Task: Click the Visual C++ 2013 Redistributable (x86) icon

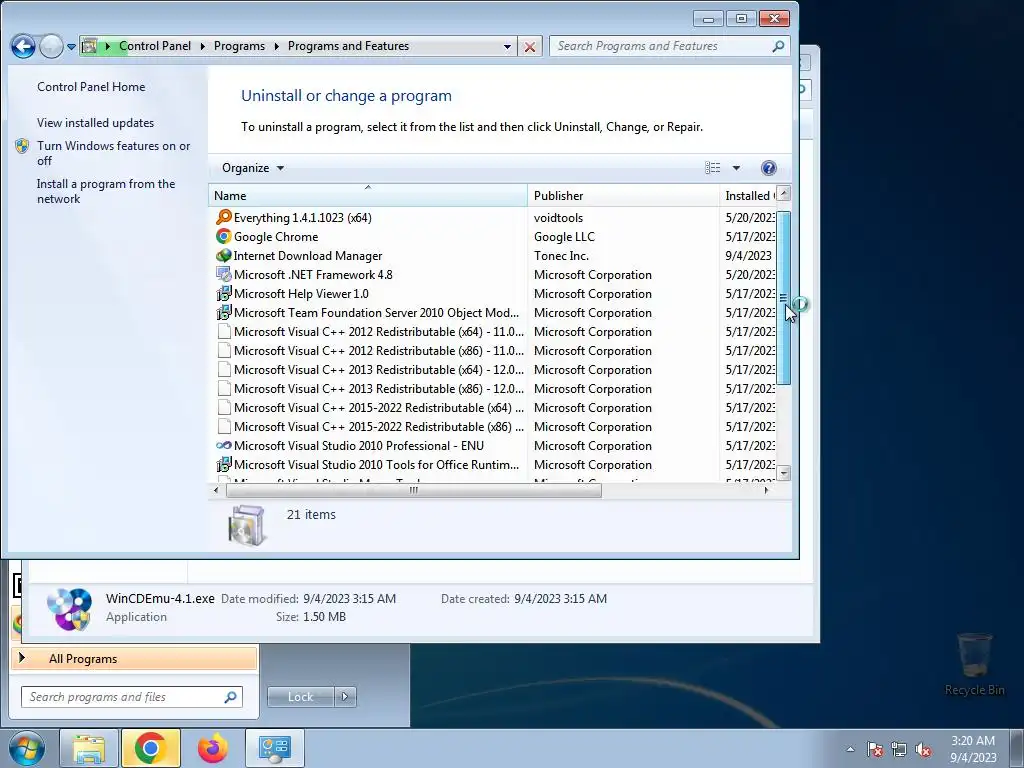Action: click(224, 388)
